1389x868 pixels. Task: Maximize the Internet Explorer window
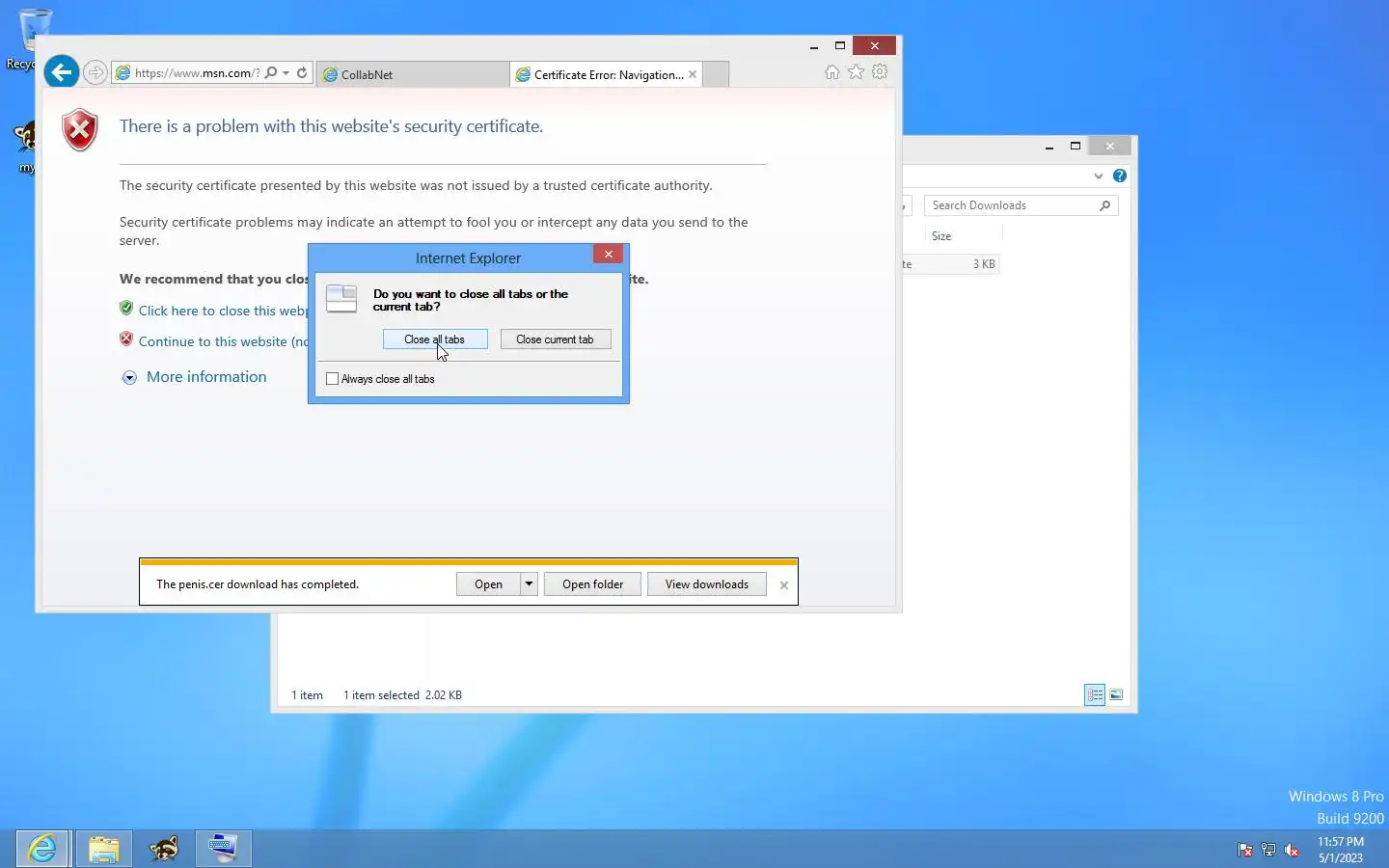[840, 46]
